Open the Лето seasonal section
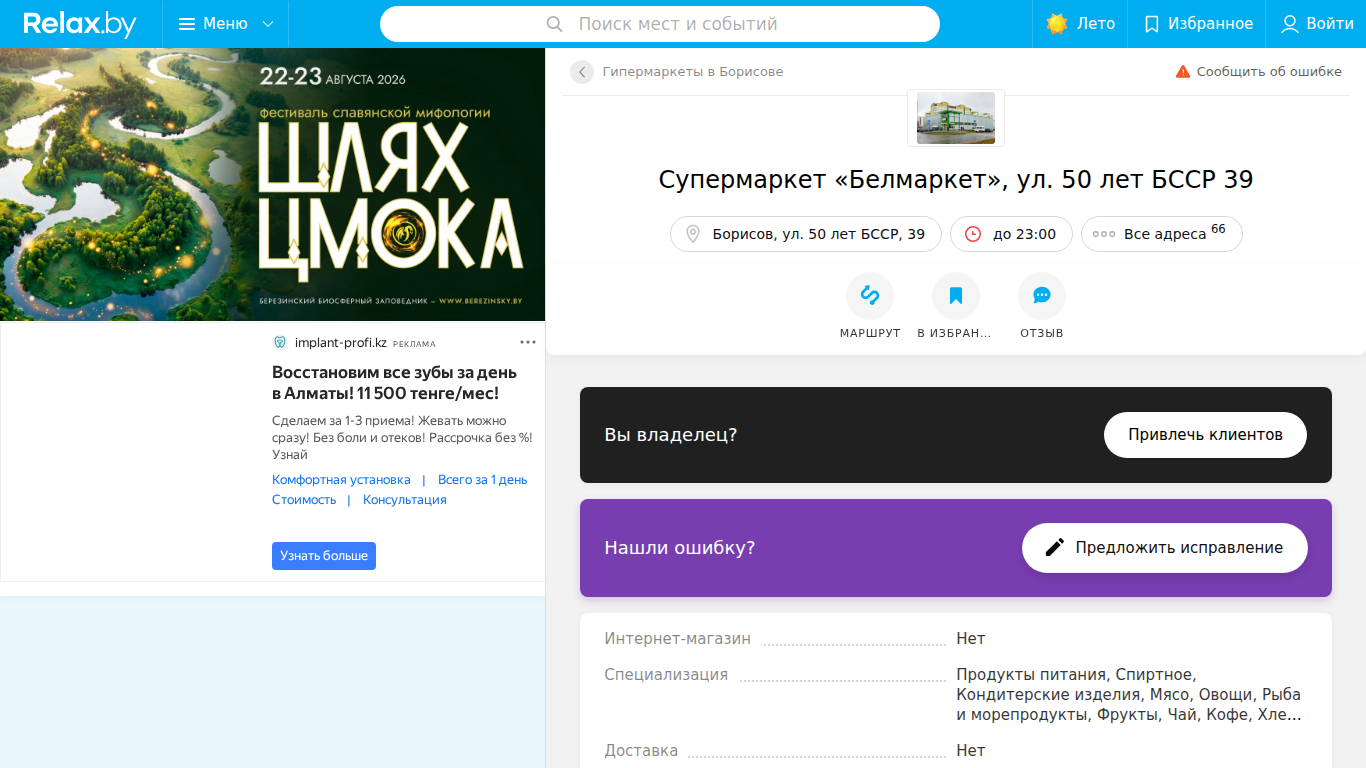The width and height of the screenshot is (1366, 768). pyautogui.click(x=1080, y=24)
